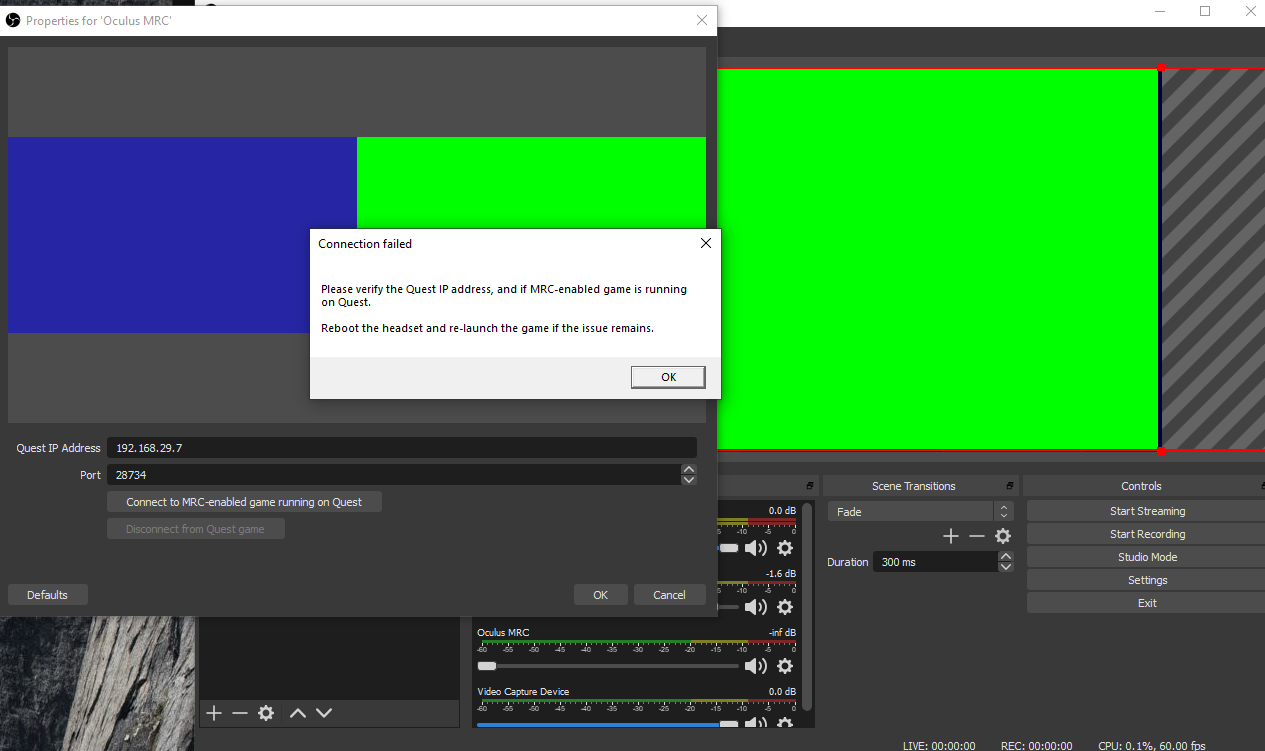Click the Quest IP Address field

[402, 448]
